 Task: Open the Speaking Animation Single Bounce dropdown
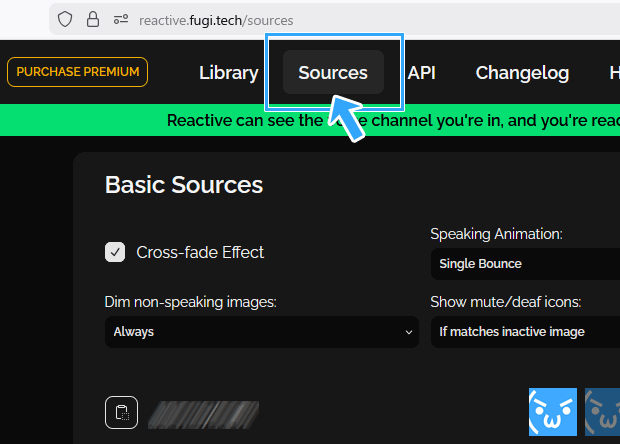coord(525,264)
